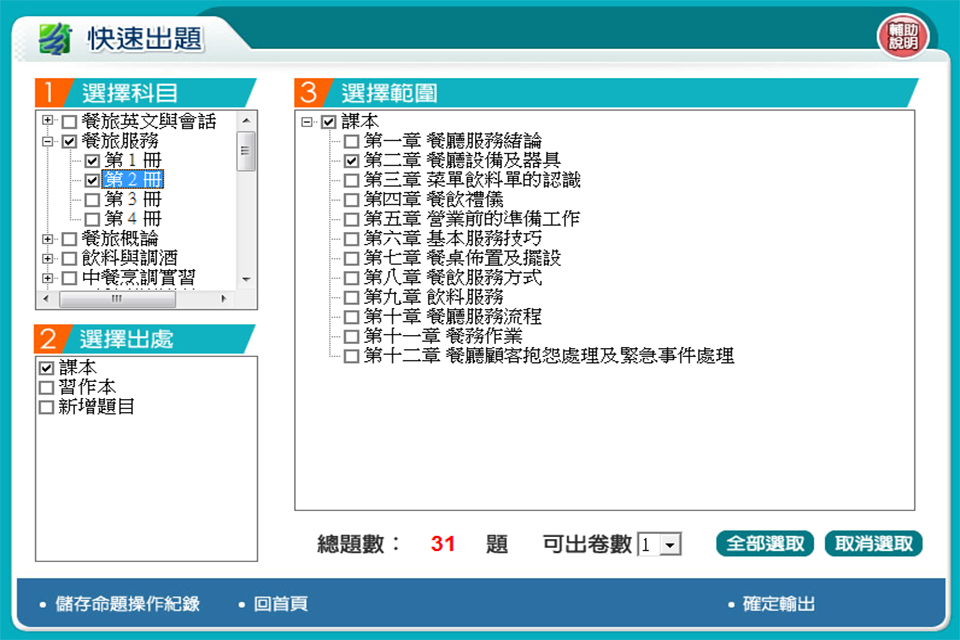Image resolution: width=960 pixels, height=640 pixels.
Task: Uncheck 第二章 餐廳設備及器具 checkbox
Action: 351,161
